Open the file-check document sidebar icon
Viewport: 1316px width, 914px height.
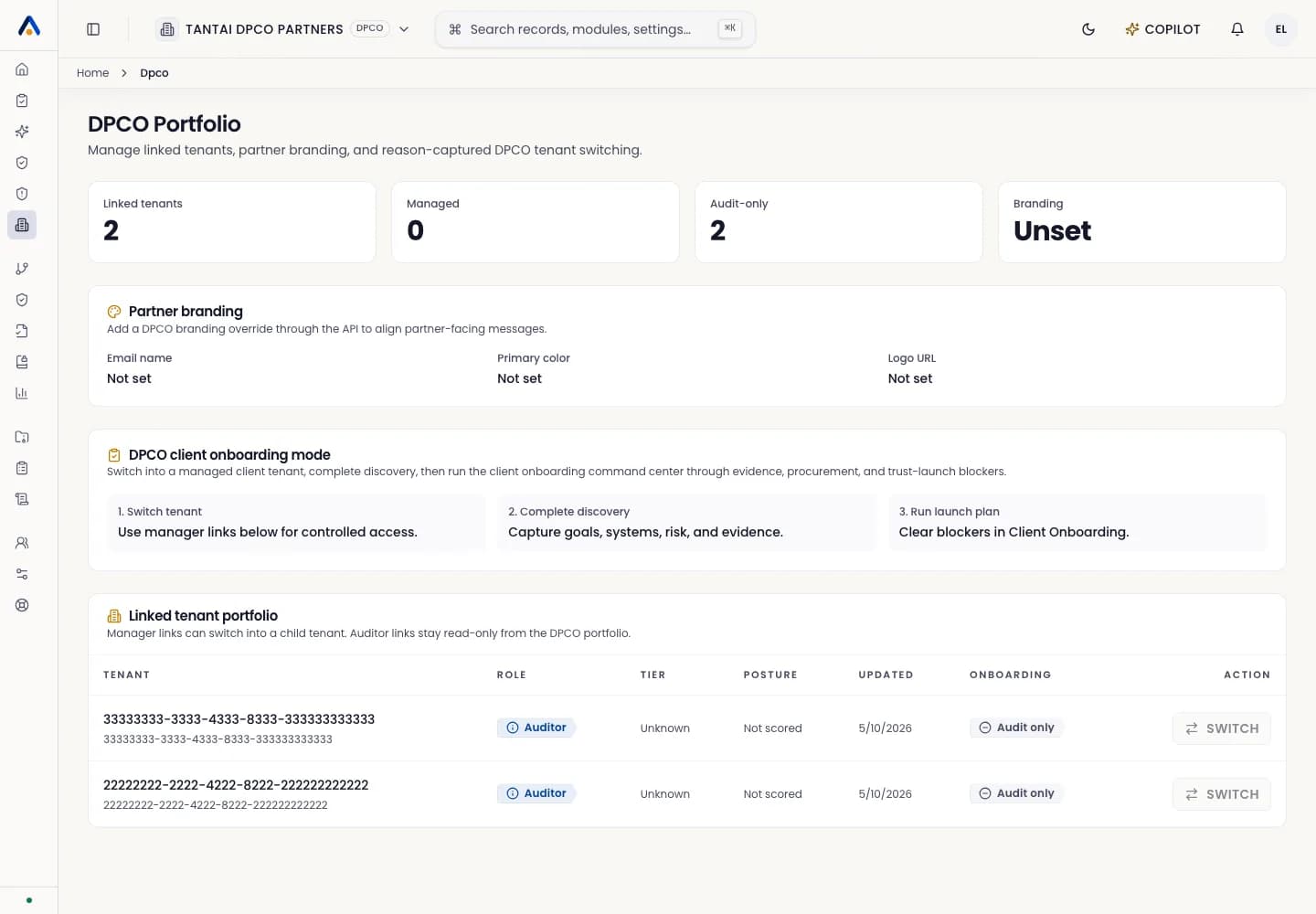click(x=22, y=331)
